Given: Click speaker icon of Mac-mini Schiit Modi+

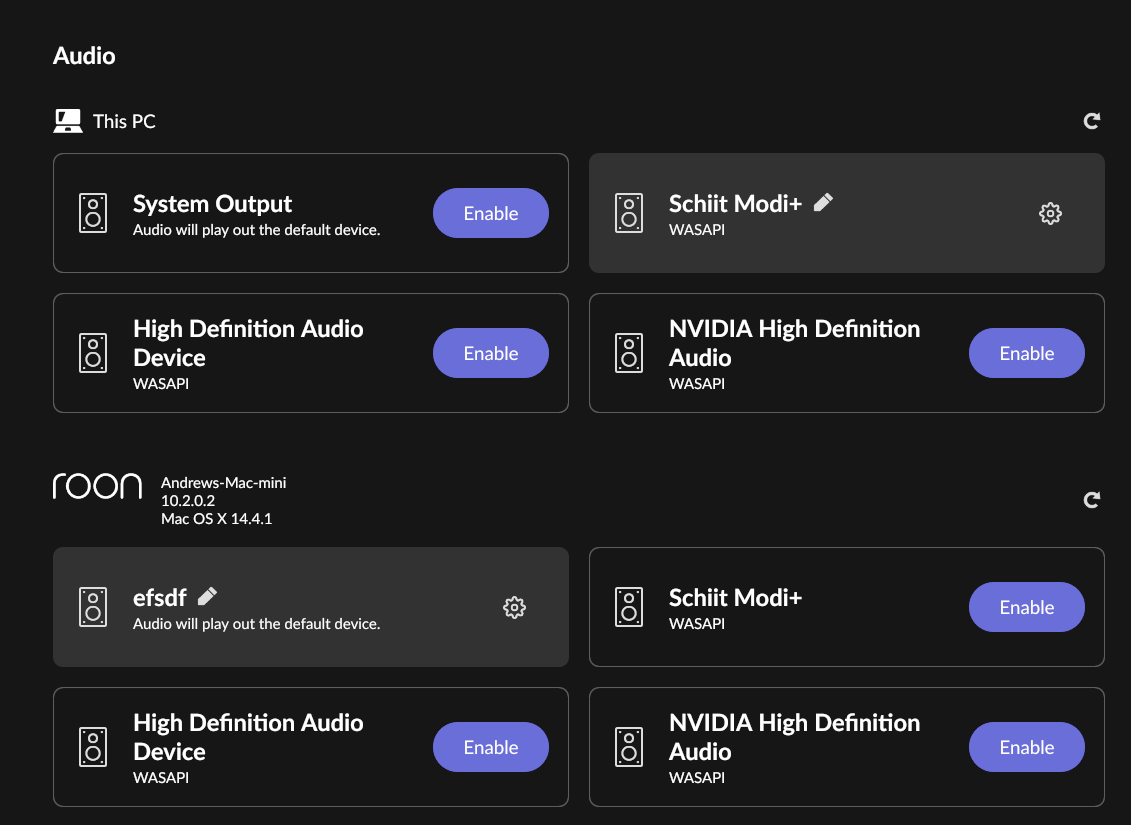Looking at the screenshot, I should (629, 606).
